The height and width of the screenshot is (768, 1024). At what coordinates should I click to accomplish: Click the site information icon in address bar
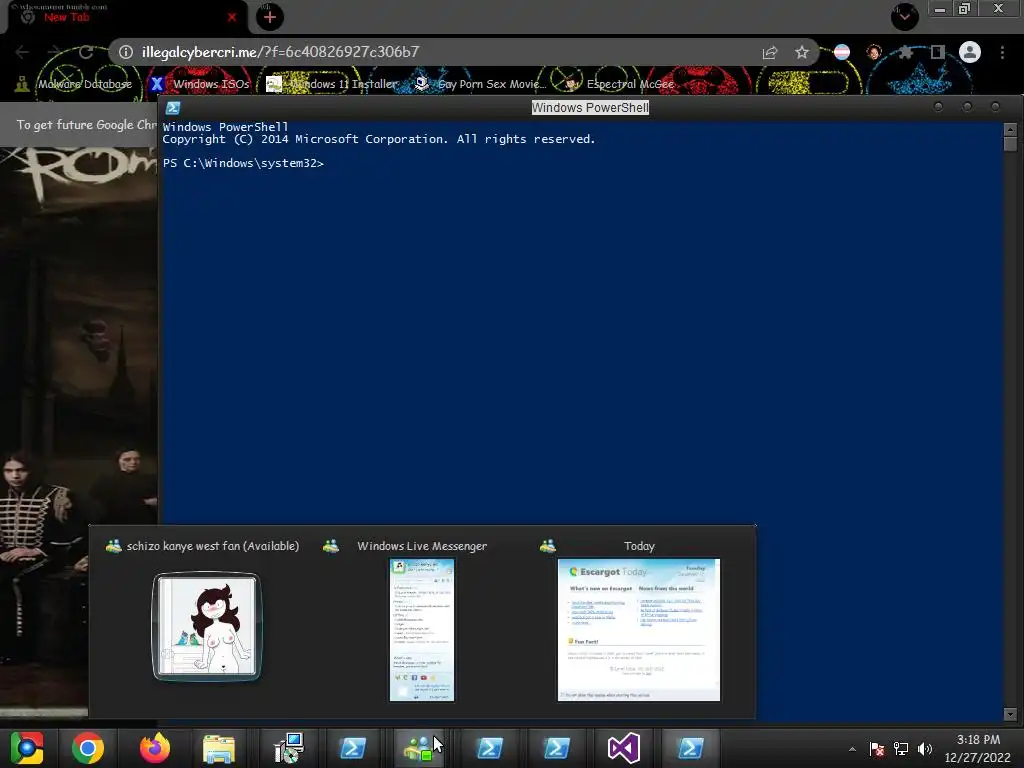[126, 52]
